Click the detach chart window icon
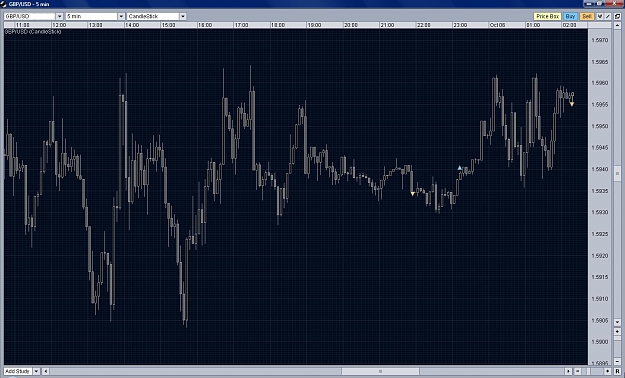The image size is (625, 378). coord(617,16)
